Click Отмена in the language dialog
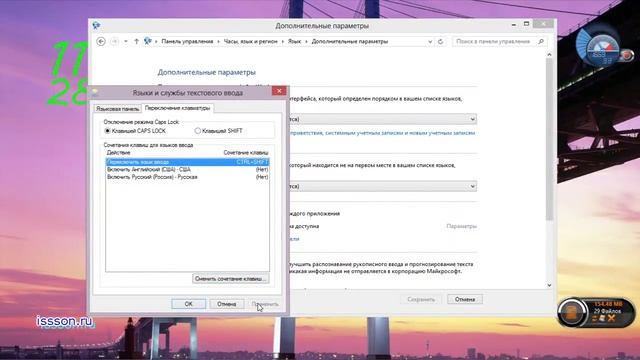640x360 pixels. tap(227, 304)
